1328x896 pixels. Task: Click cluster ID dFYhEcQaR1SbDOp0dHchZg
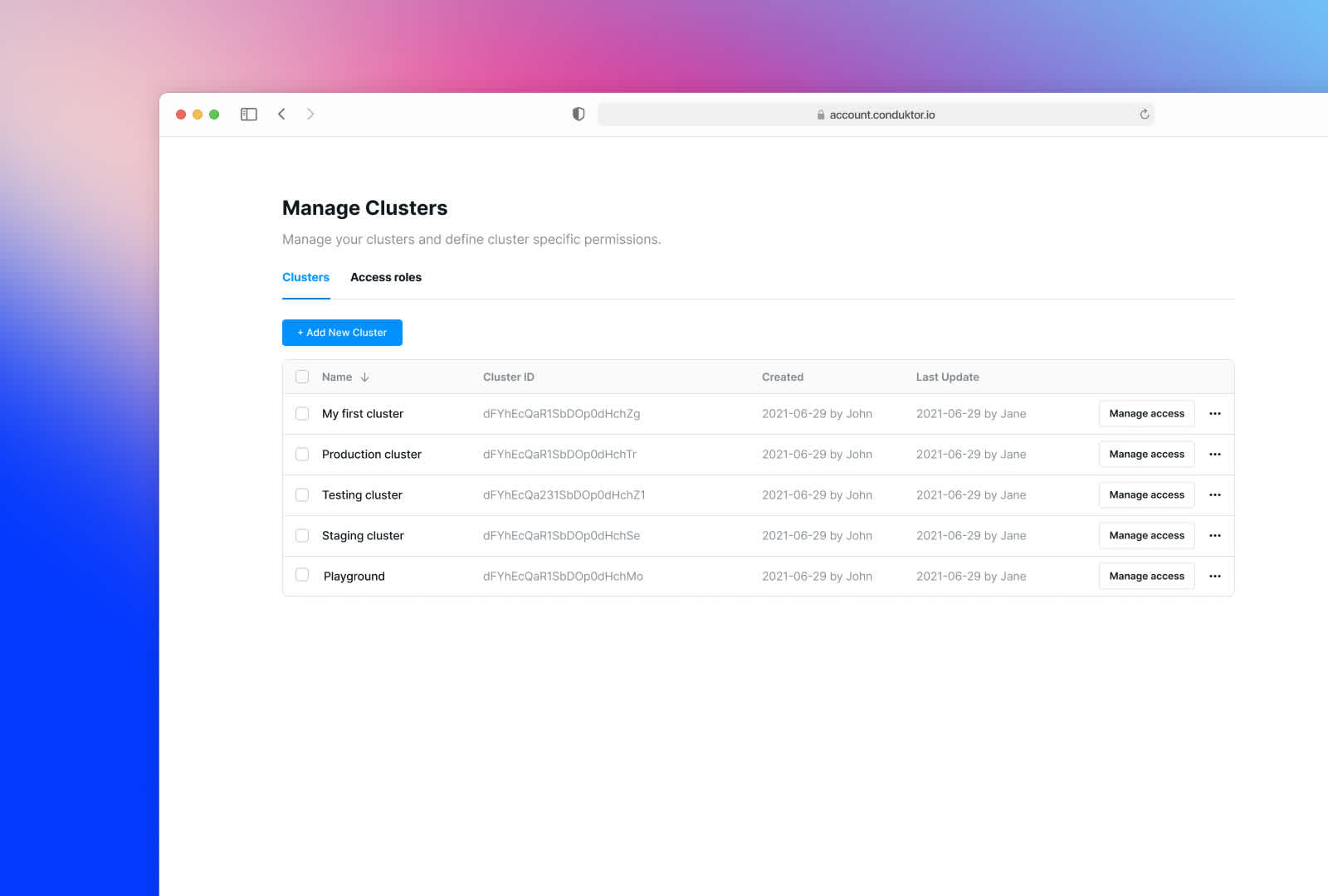point(562,414)
